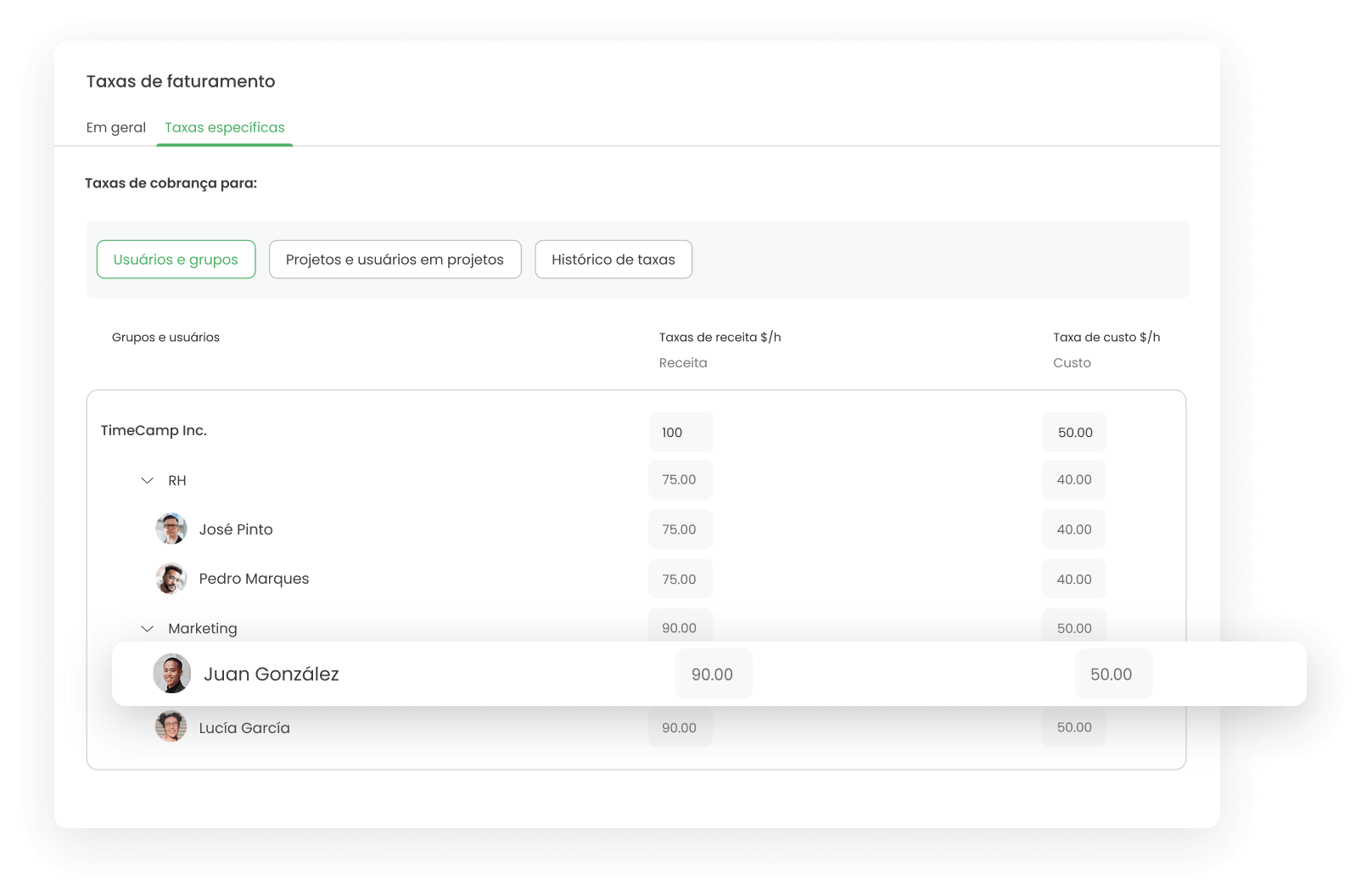
Task: Click José Pinto's profile avatar
Action: click(171, 529)
